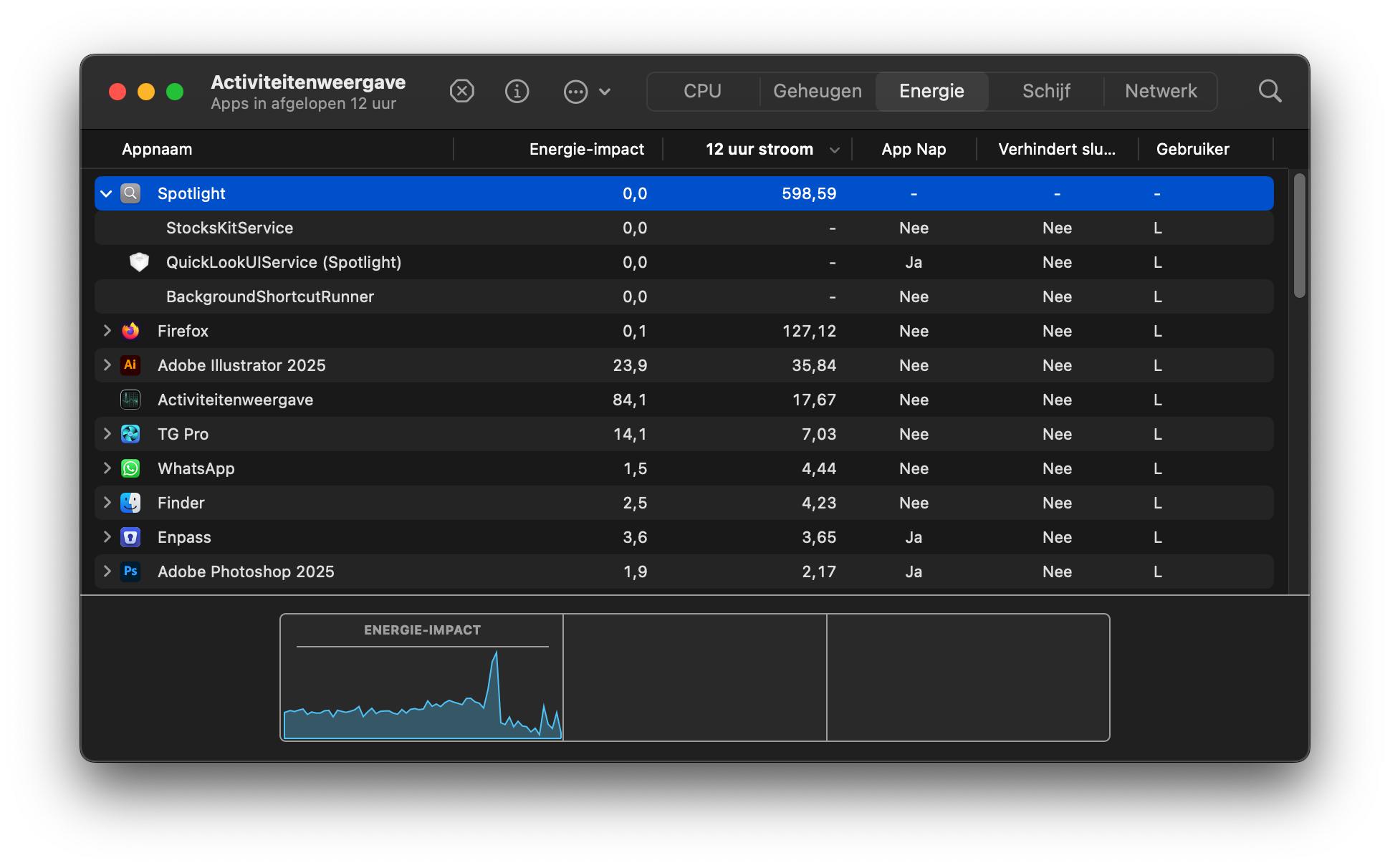Click the stop process X icon

point(462,92)
